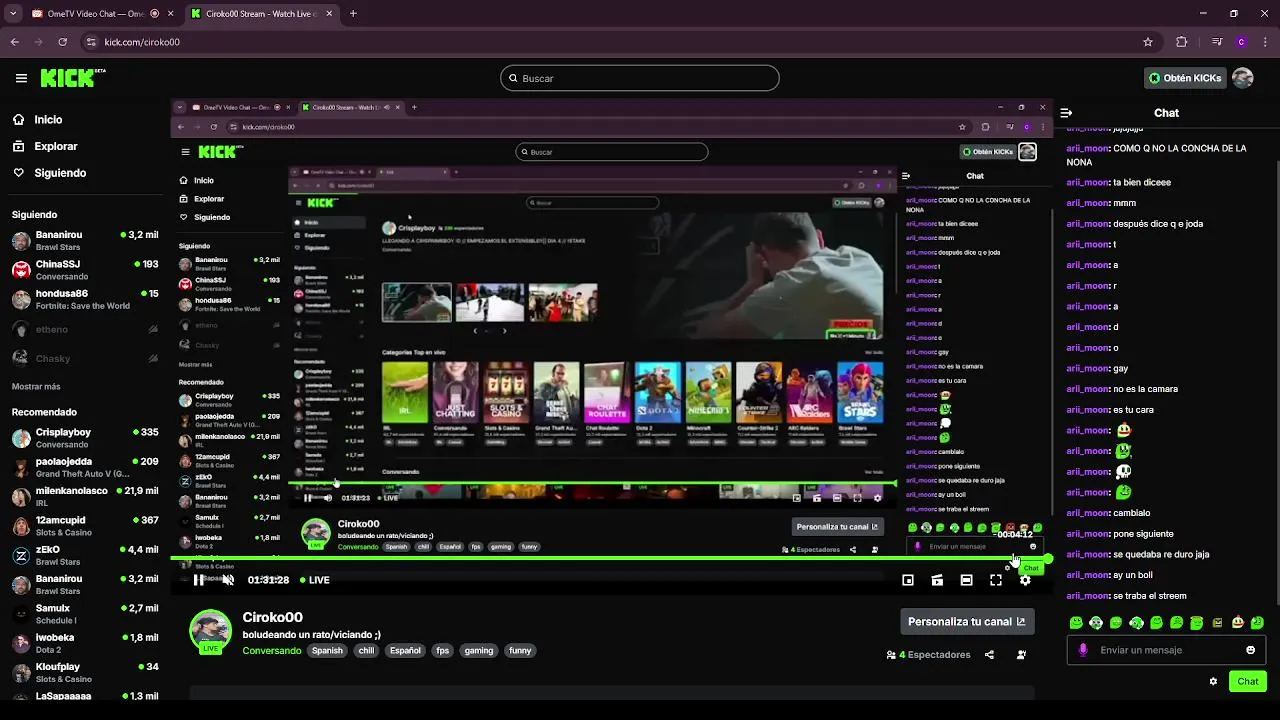Screen dimensions: 1280x720
Task: Bookmark this page with star icon
Action: [1148, 42]
